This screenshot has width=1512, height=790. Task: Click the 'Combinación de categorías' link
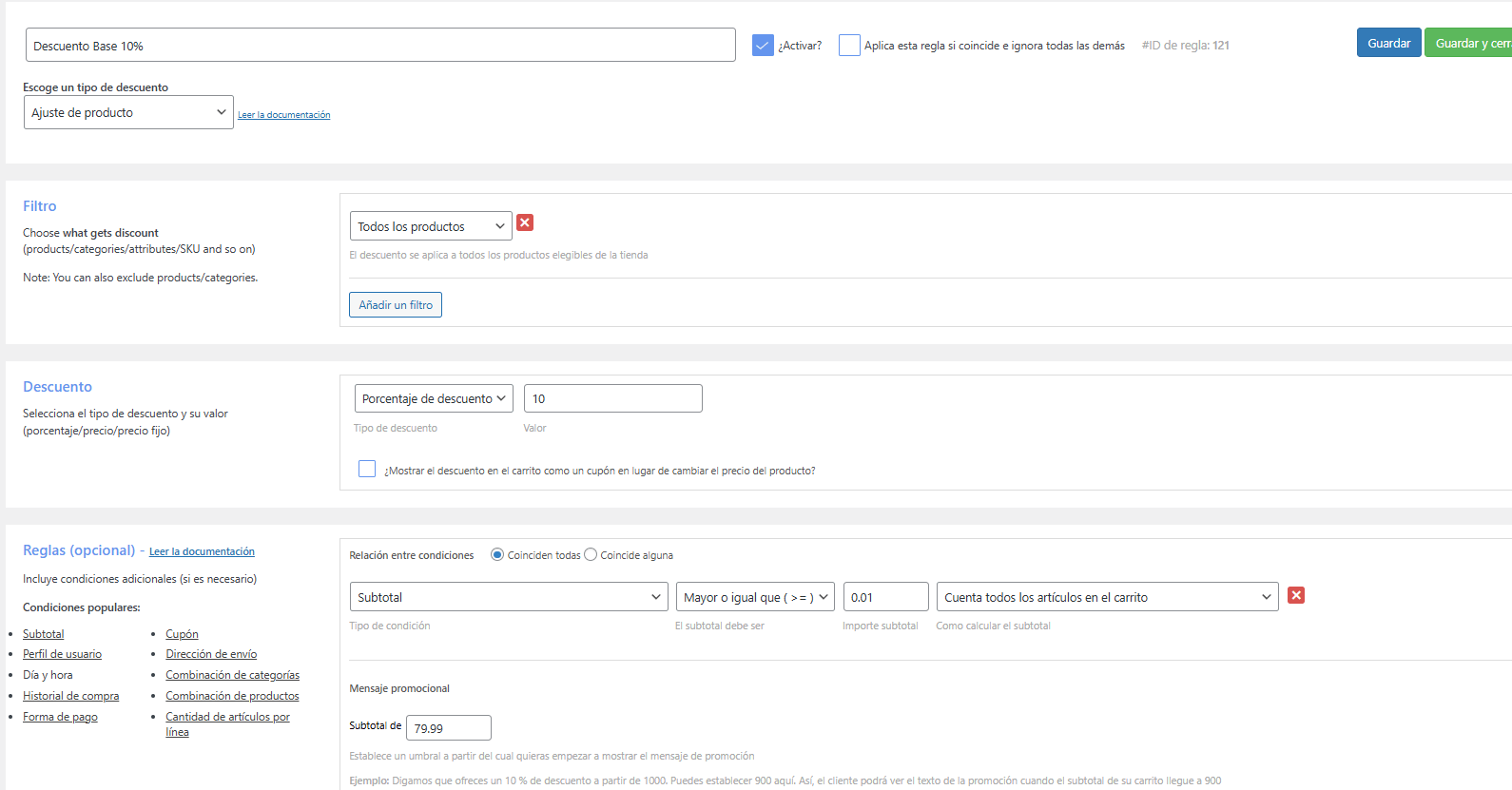(x=232, y=675)
